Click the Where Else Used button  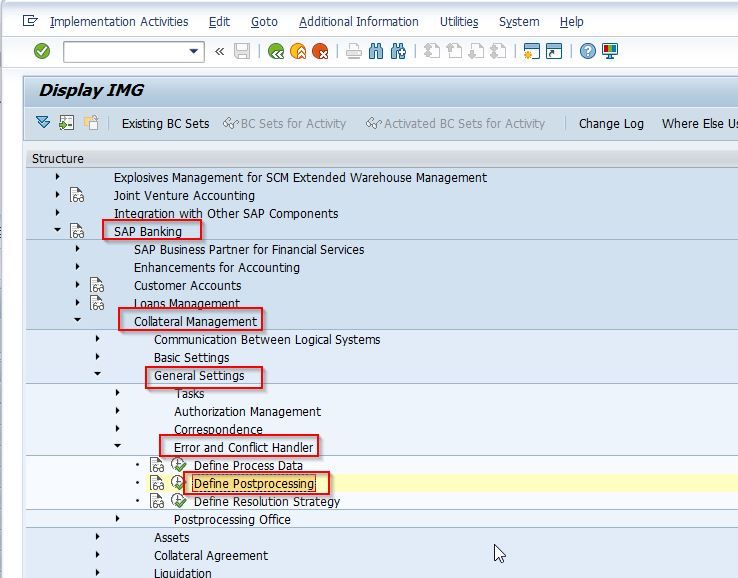pos(699,123)
